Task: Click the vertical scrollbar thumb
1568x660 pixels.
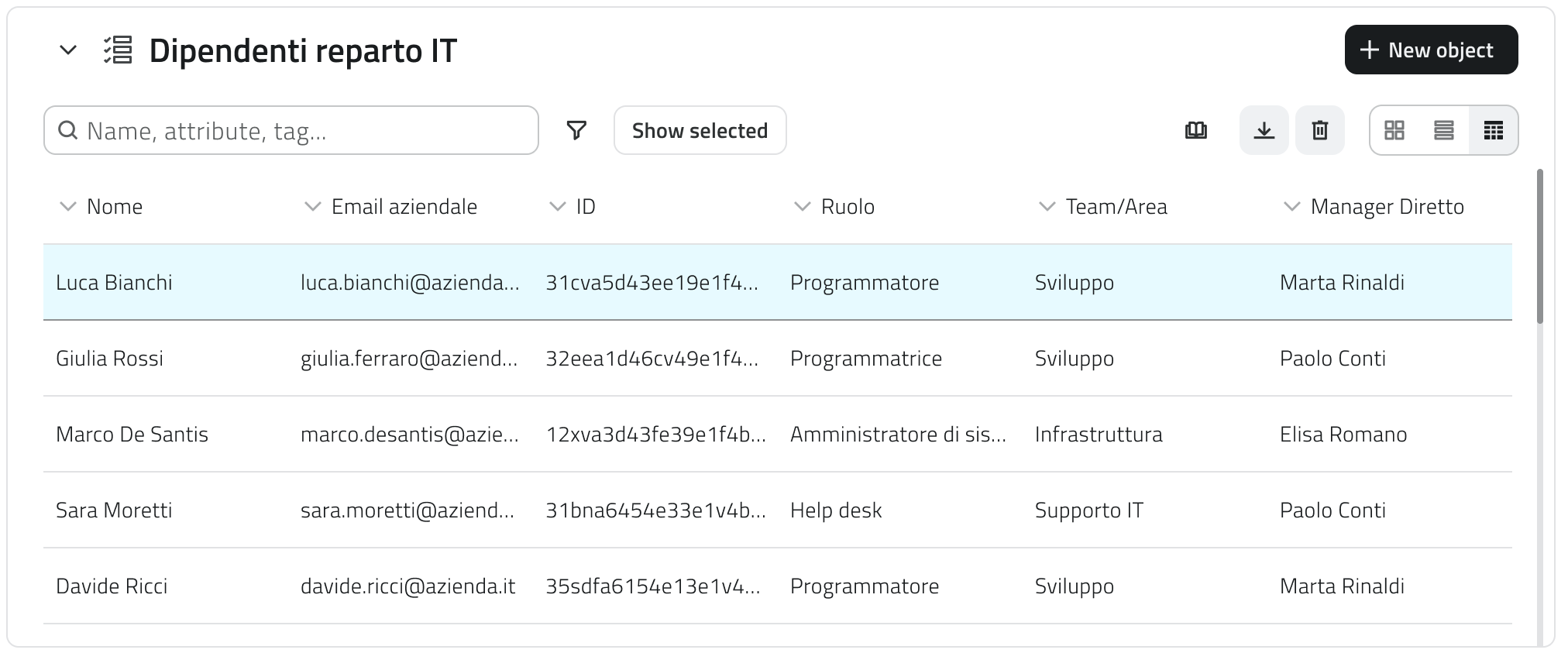Action: click(x=1540, y=246)
